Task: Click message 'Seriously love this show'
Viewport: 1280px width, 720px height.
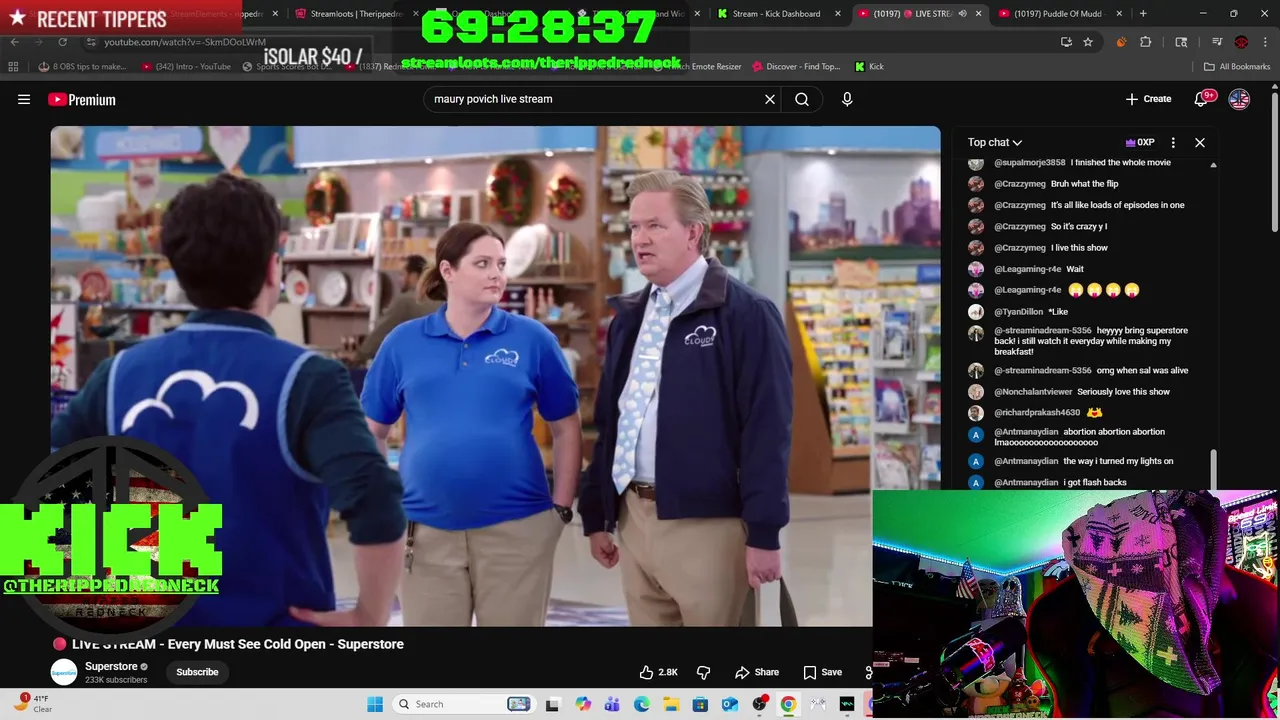Action: pos(1123,392)
